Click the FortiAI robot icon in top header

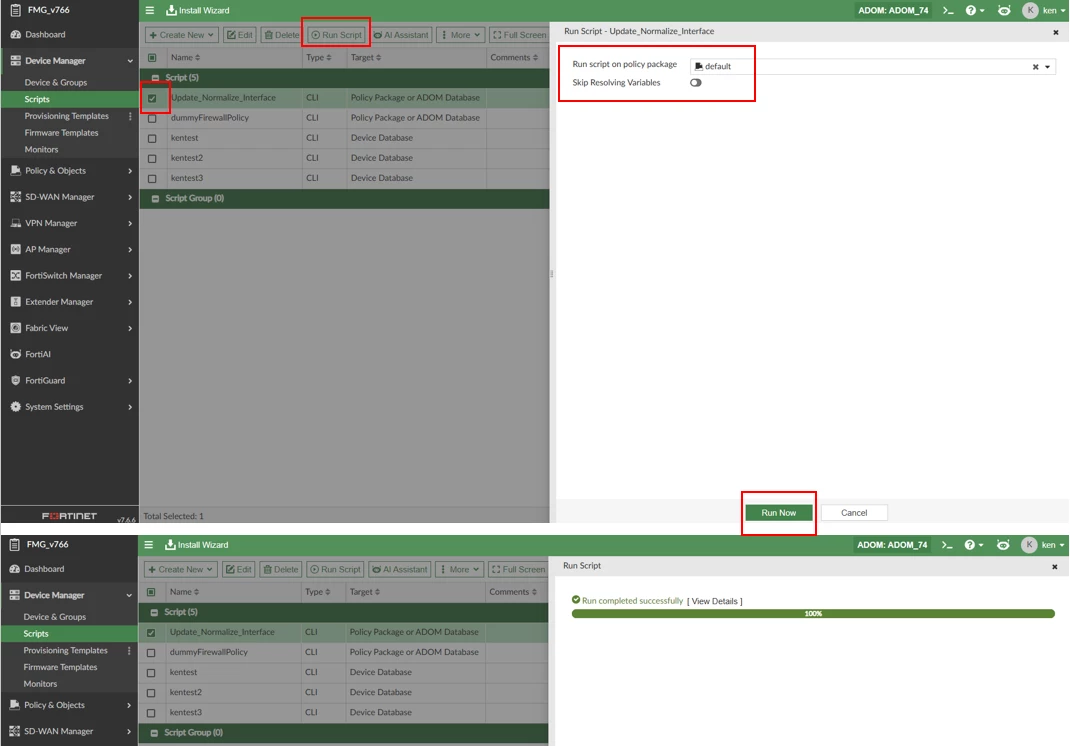[x=1004, y=10]
